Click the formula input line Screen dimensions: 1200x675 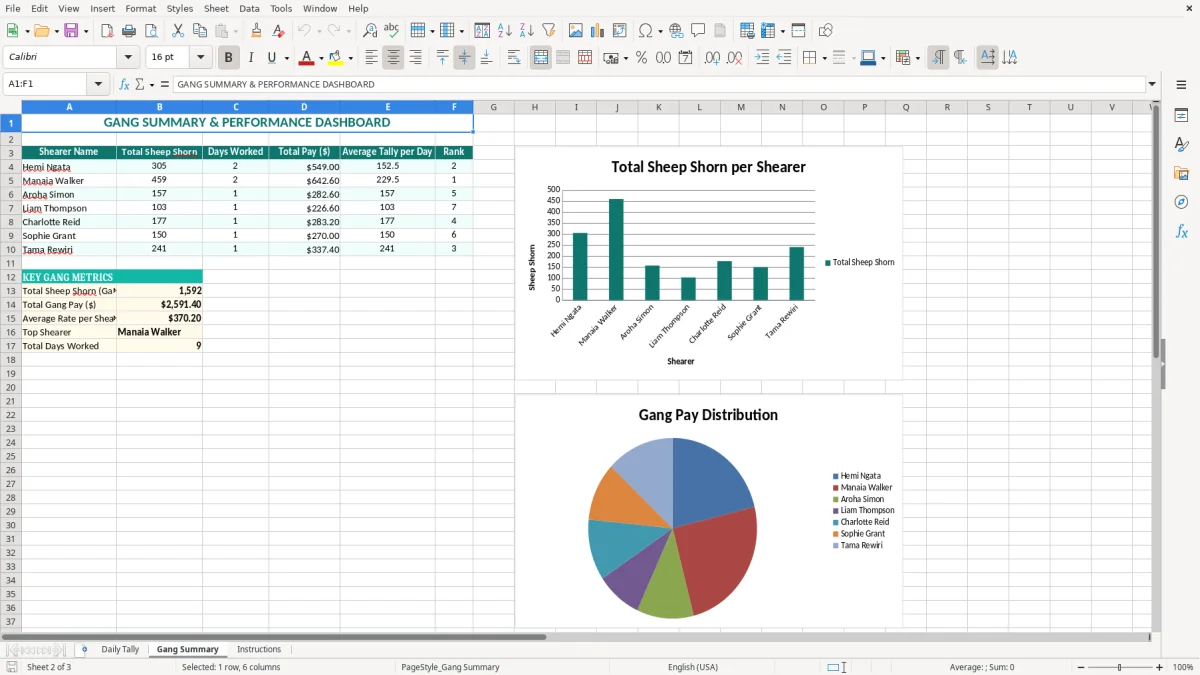pyautogui.click(x=658, y=85)
